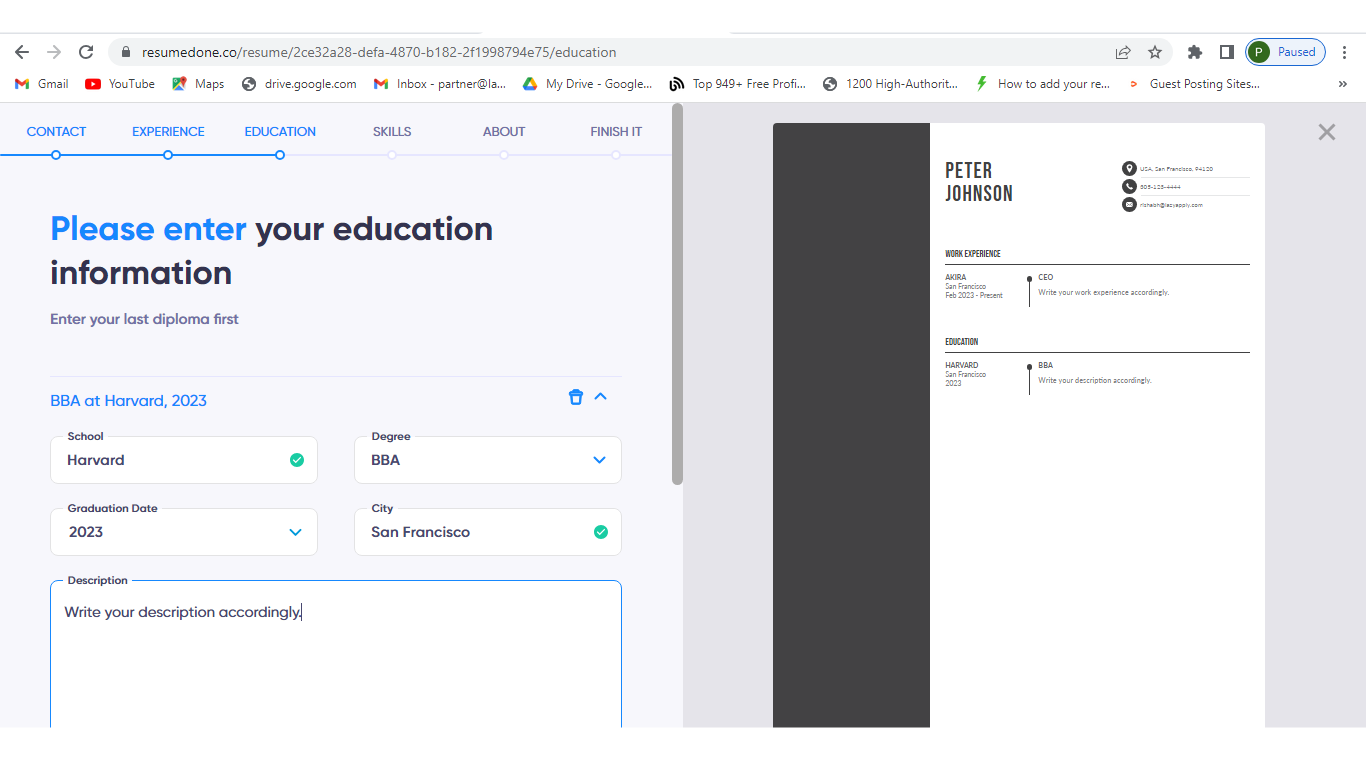Toggle the browser side panel icon
This screenshot has width=1366, height=768.
(x=1226, y=52)
